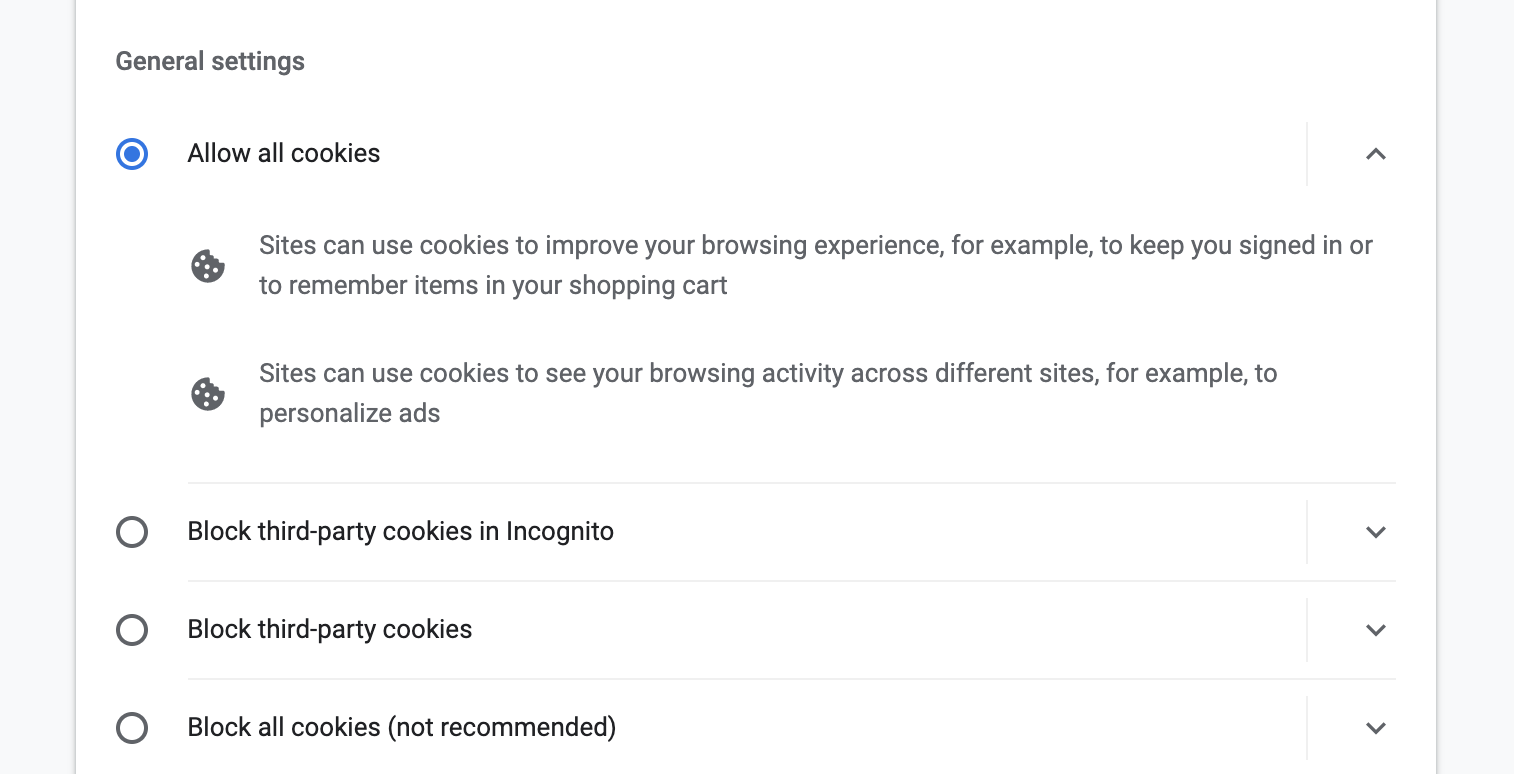Expand Block third-party cookies in Incognito details
Image resolution: width=1514 pixels, height=774 pixels.
tap(1376, 532)
